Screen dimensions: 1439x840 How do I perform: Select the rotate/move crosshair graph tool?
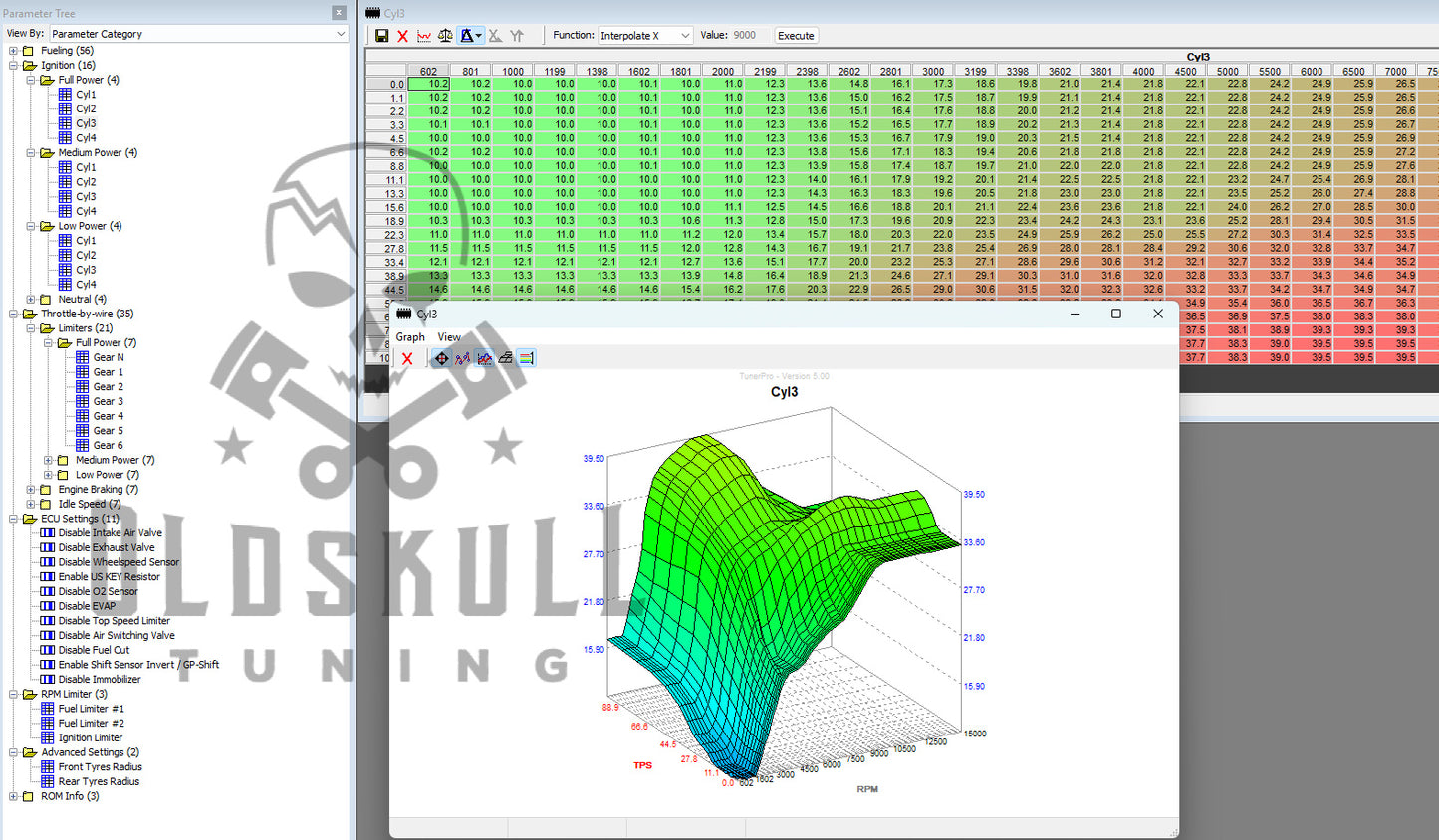pyautogui.click(x=441, y=358)
